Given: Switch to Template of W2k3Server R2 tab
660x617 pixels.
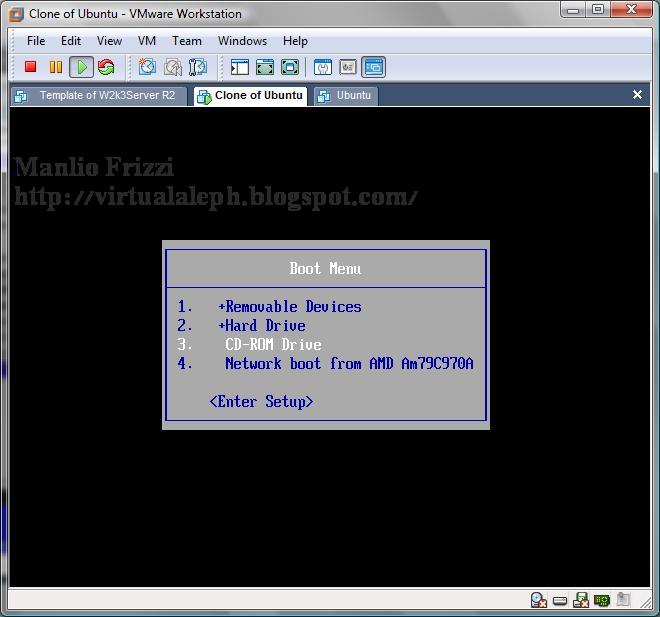Looking at the screenshot, I should (x=99, y=96).
